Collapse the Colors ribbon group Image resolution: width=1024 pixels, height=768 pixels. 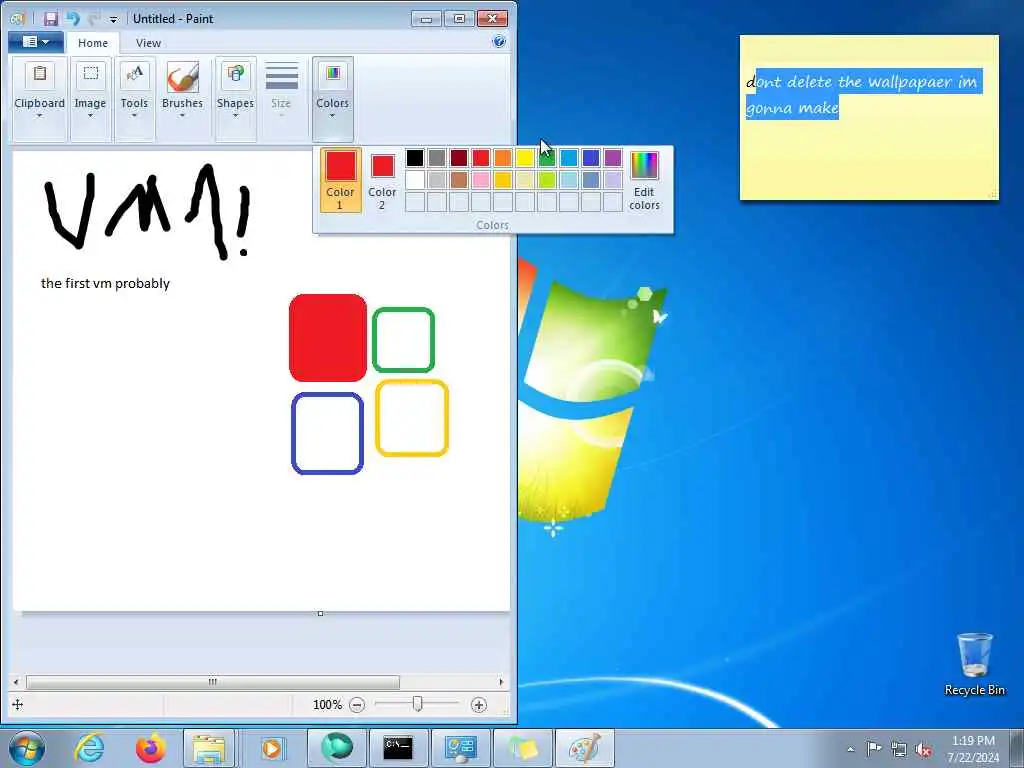click(x=332, y=99)
